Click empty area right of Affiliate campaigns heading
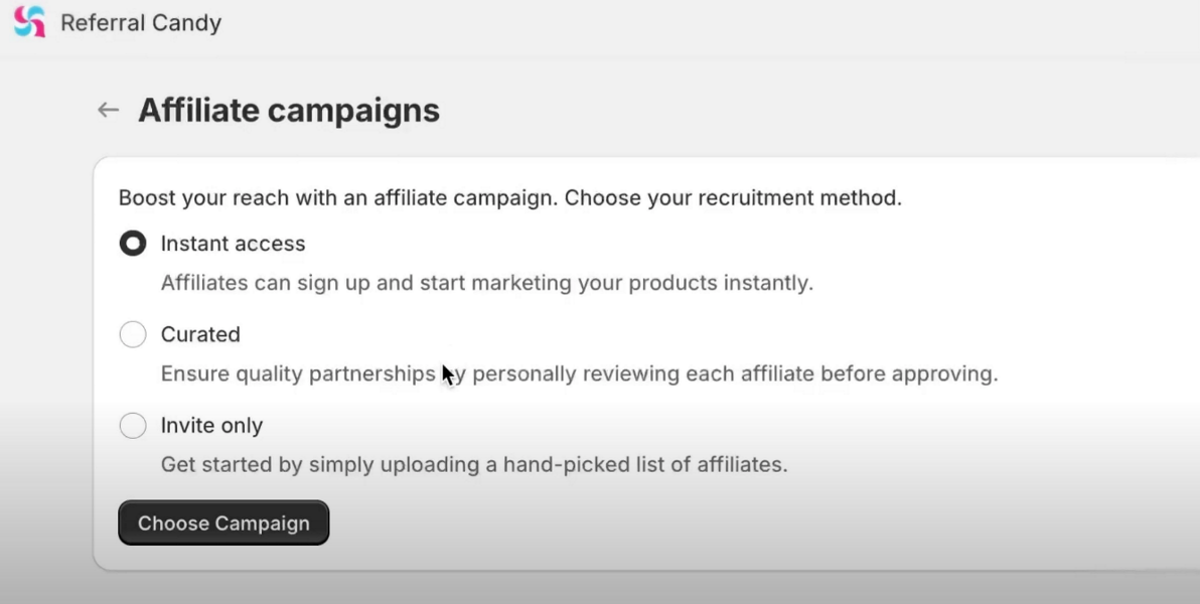The height and width of the screenshot is (604, 1200). click(800, 110)
